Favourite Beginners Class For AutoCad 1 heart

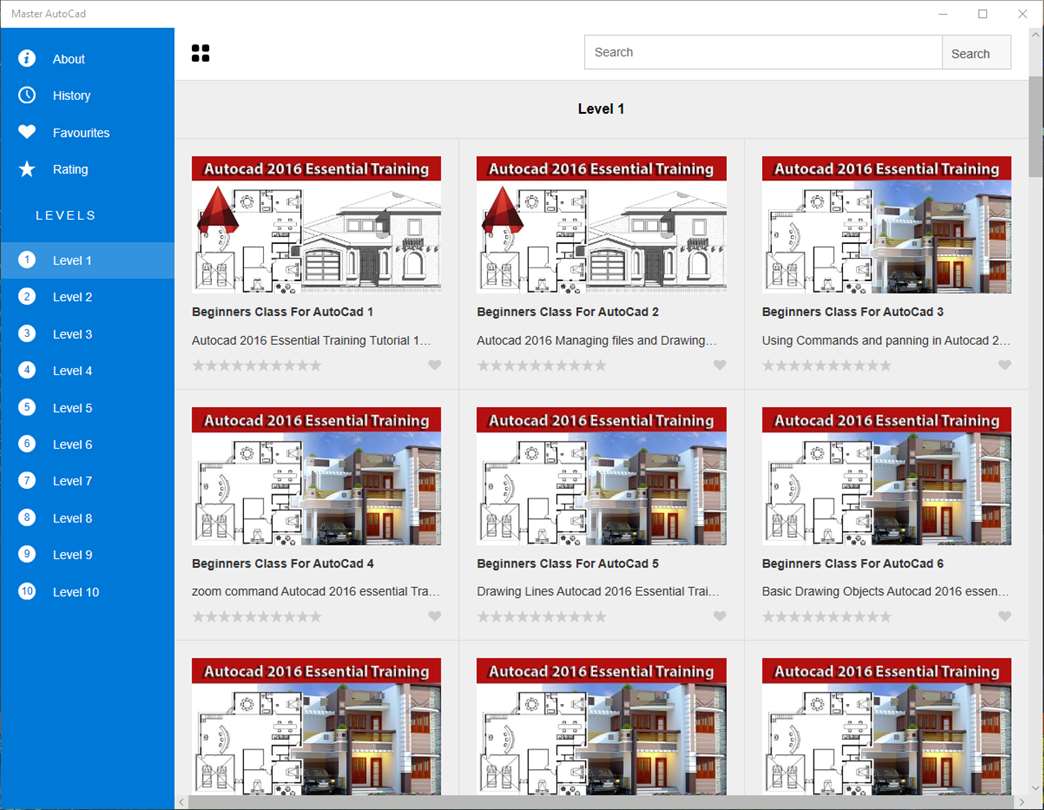point(435,365)
